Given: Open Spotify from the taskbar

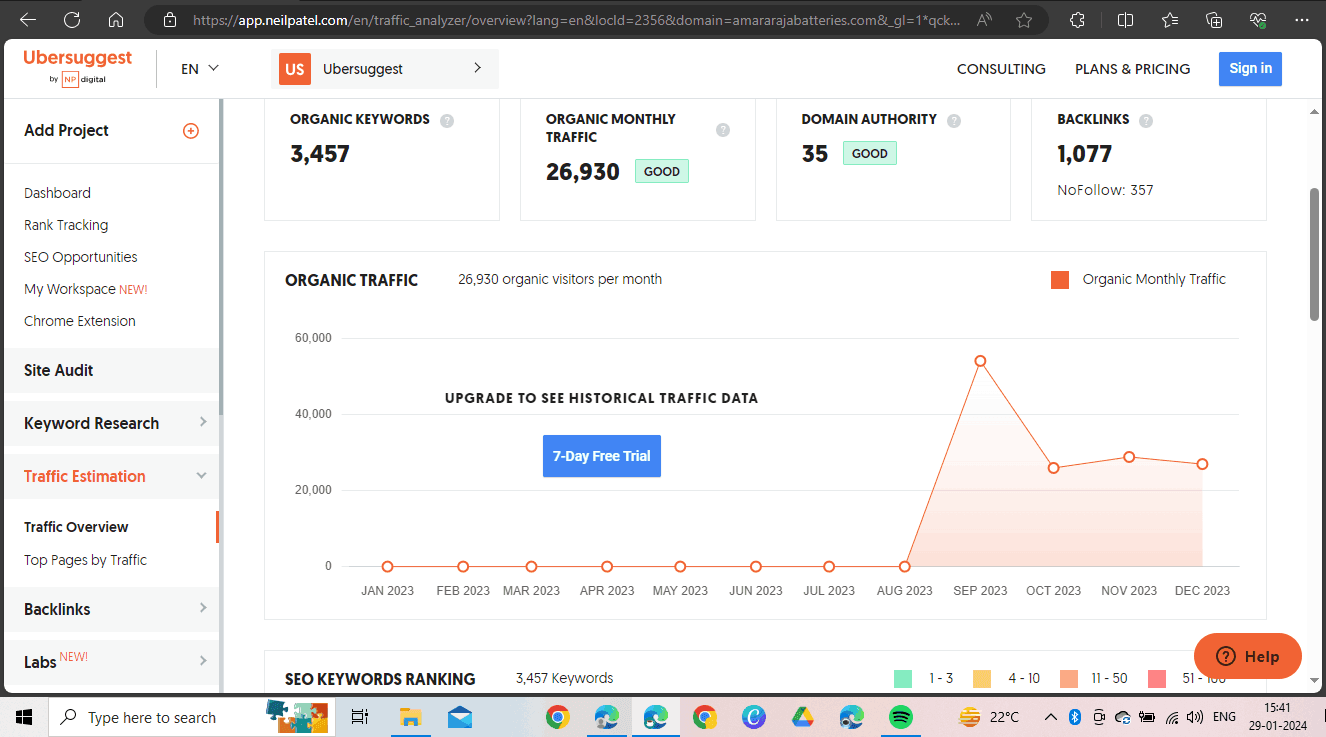Looking at the screenshot, I should click(900, 717).
